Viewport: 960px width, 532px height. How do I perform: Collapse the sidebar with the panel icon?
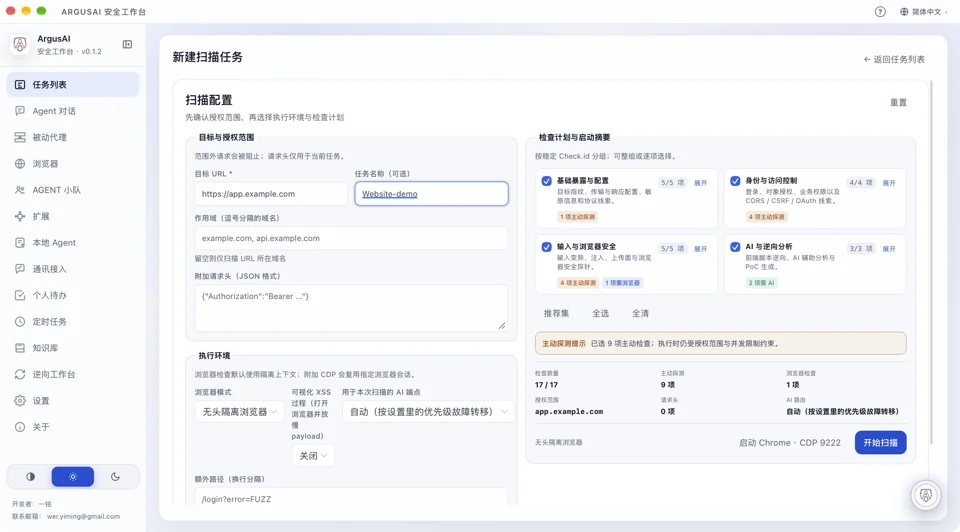127,44
